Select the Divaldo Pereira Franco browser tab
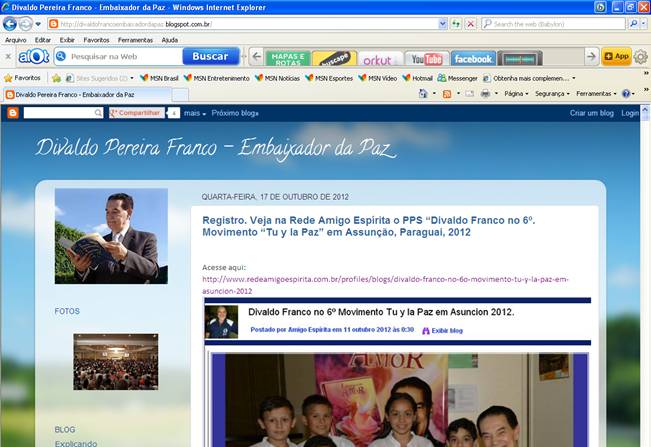651x447 pixels. 87,95
